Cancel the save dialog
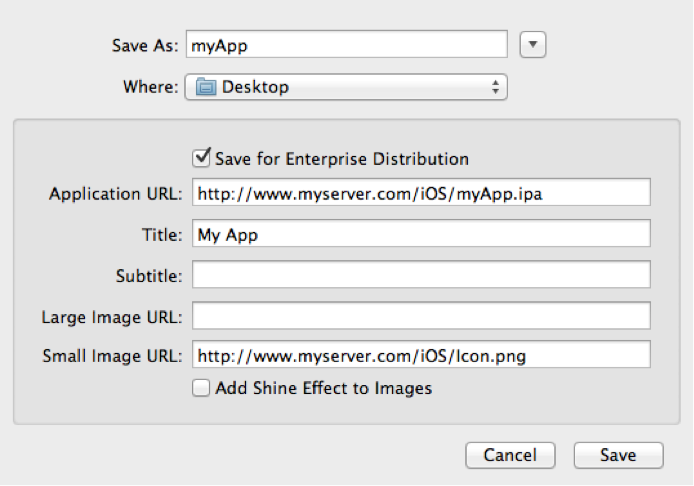The image size is (694, 486). coord(510,455)
